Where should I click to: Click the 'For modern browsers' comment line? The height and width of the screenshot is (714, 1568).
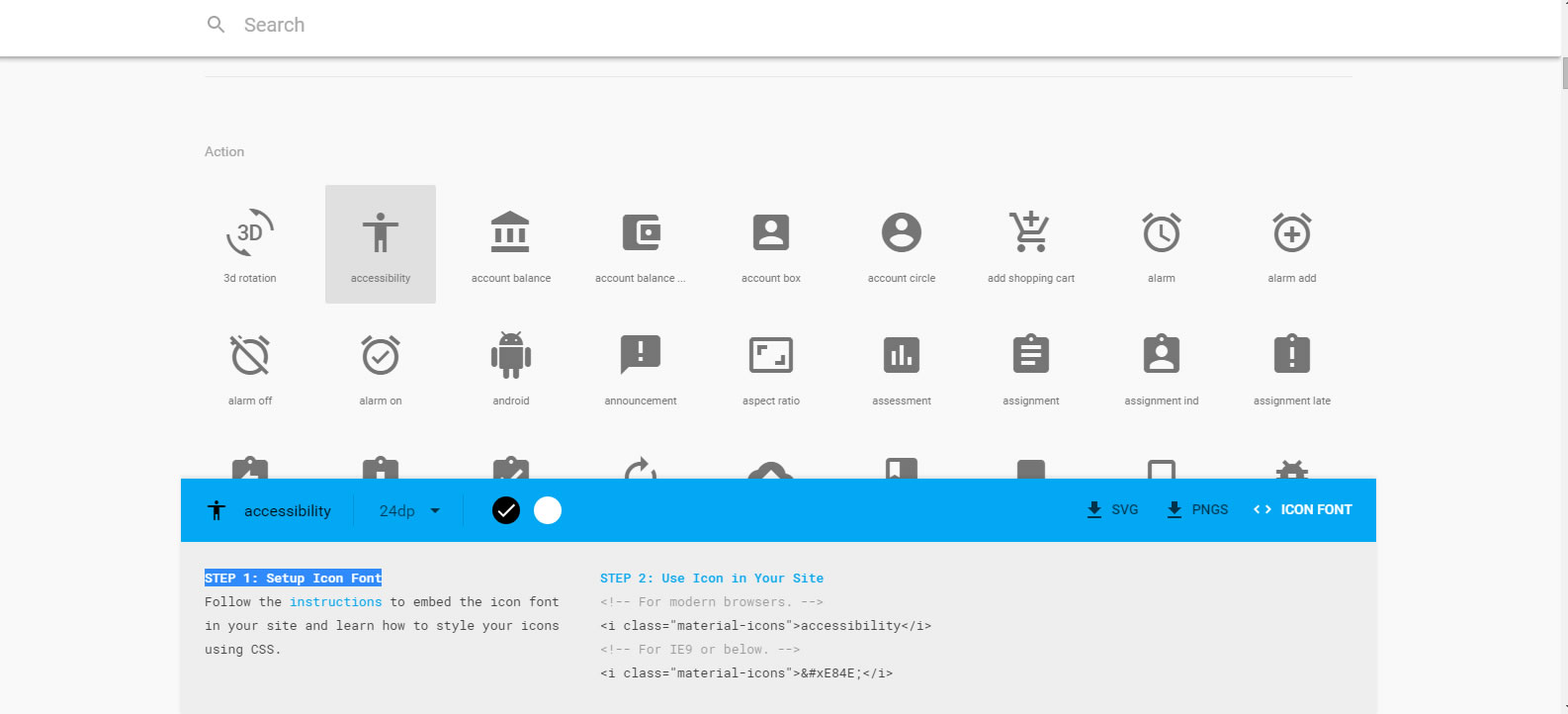pos(712,601)
